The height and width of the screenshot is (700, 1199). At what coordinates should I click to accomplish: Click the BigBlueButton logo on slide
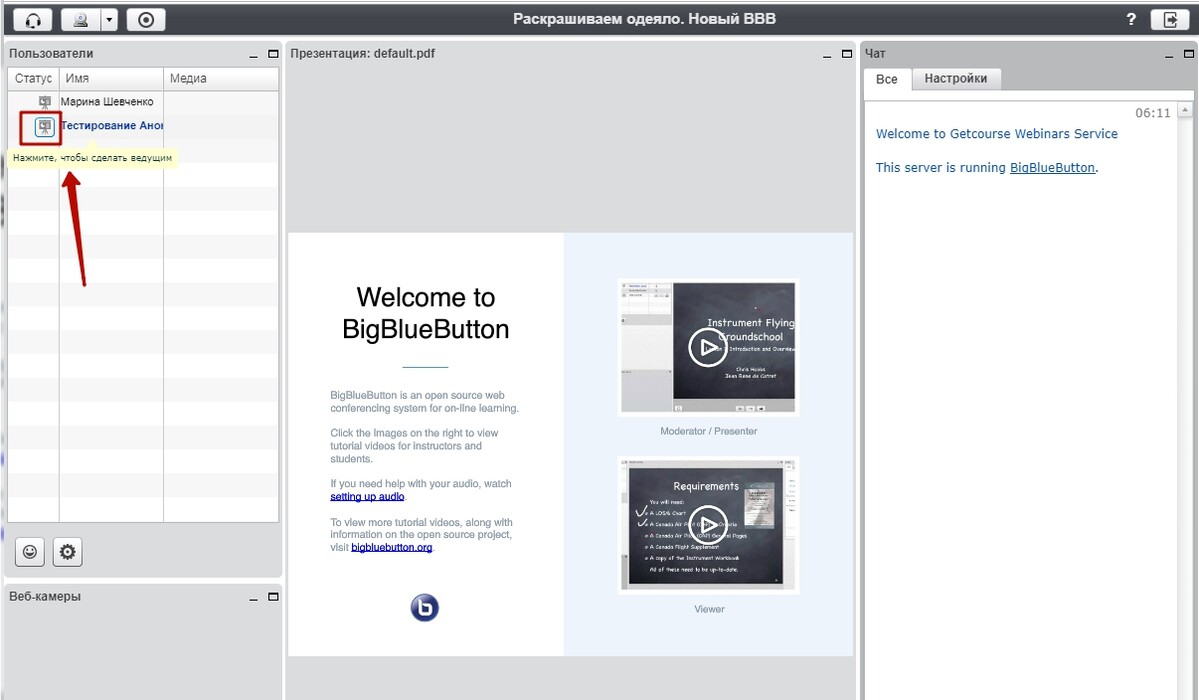click(424, 607)
